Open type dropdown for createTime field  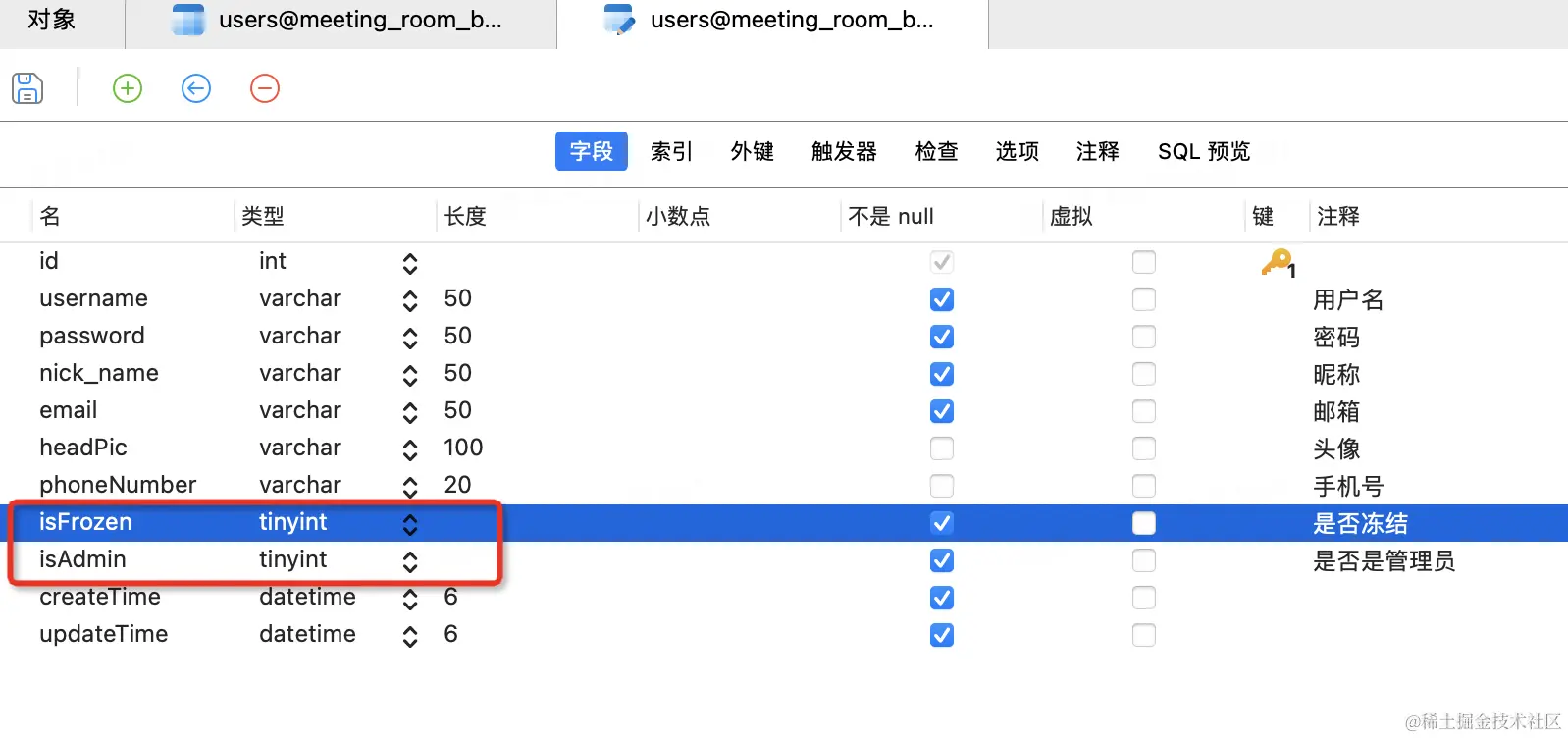410,600
